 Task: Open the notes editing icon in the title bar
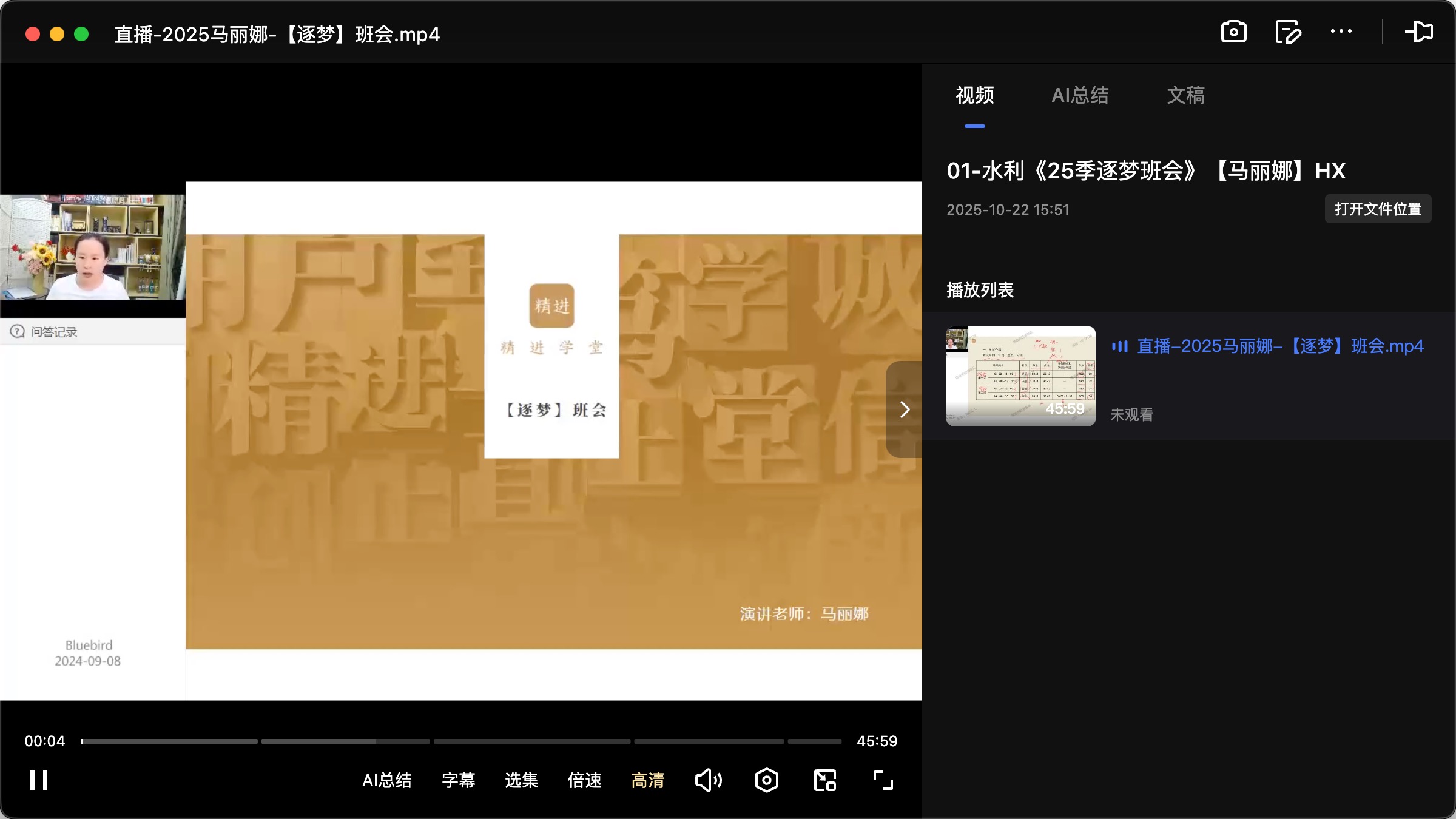click(1287, 32)
